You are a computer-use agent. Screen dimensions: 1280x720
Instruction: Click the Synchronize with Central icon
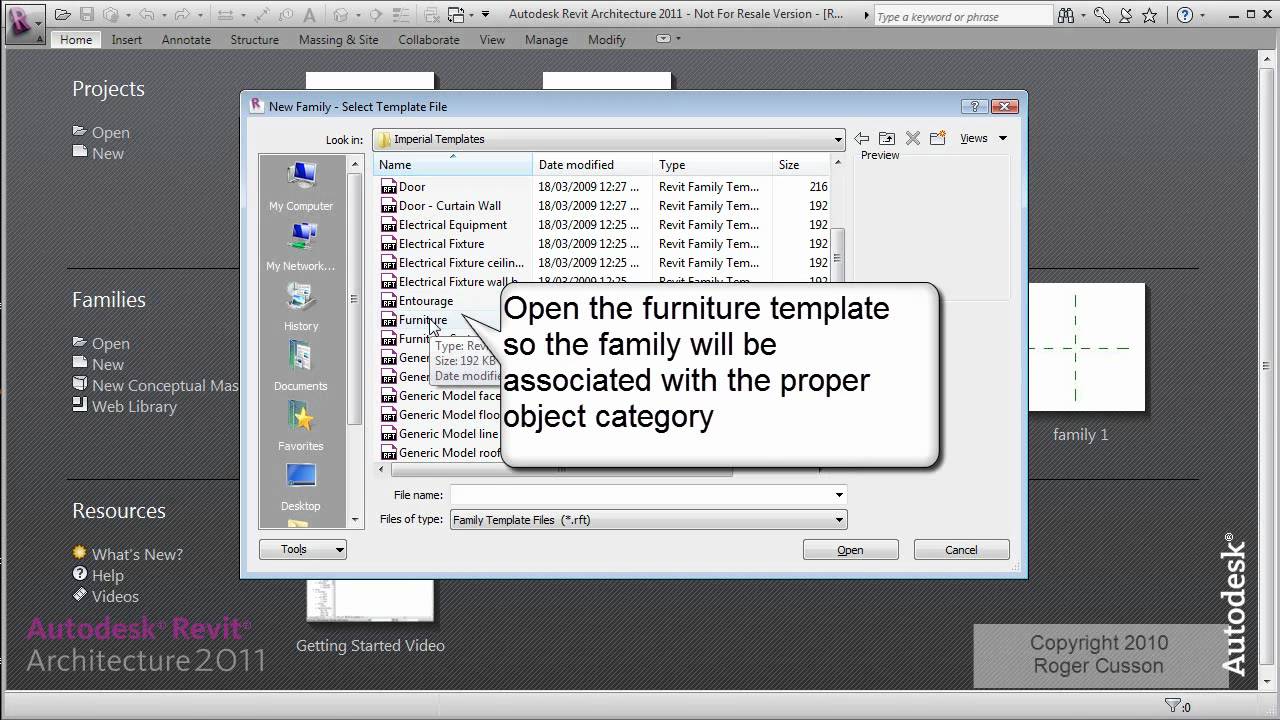tap(110, 15)
